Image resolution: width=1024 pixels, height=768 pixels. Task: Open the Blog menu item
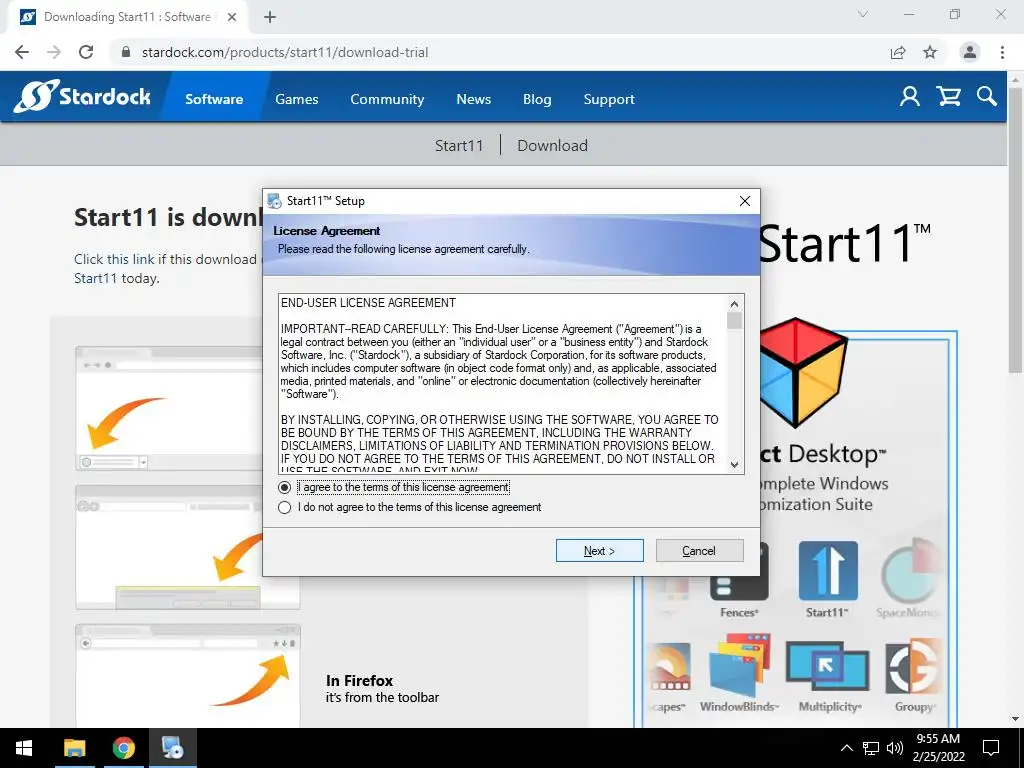(537, 99)
